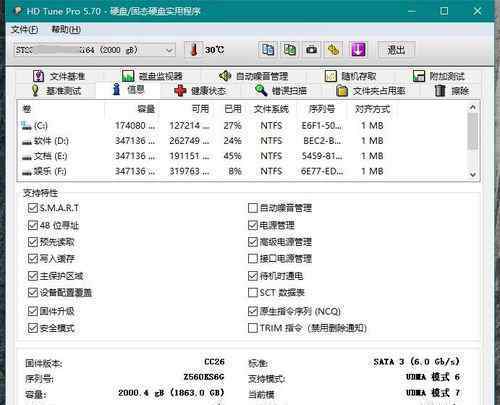Toggle the 电源管理 checkbox

click(x=253, y=225)
